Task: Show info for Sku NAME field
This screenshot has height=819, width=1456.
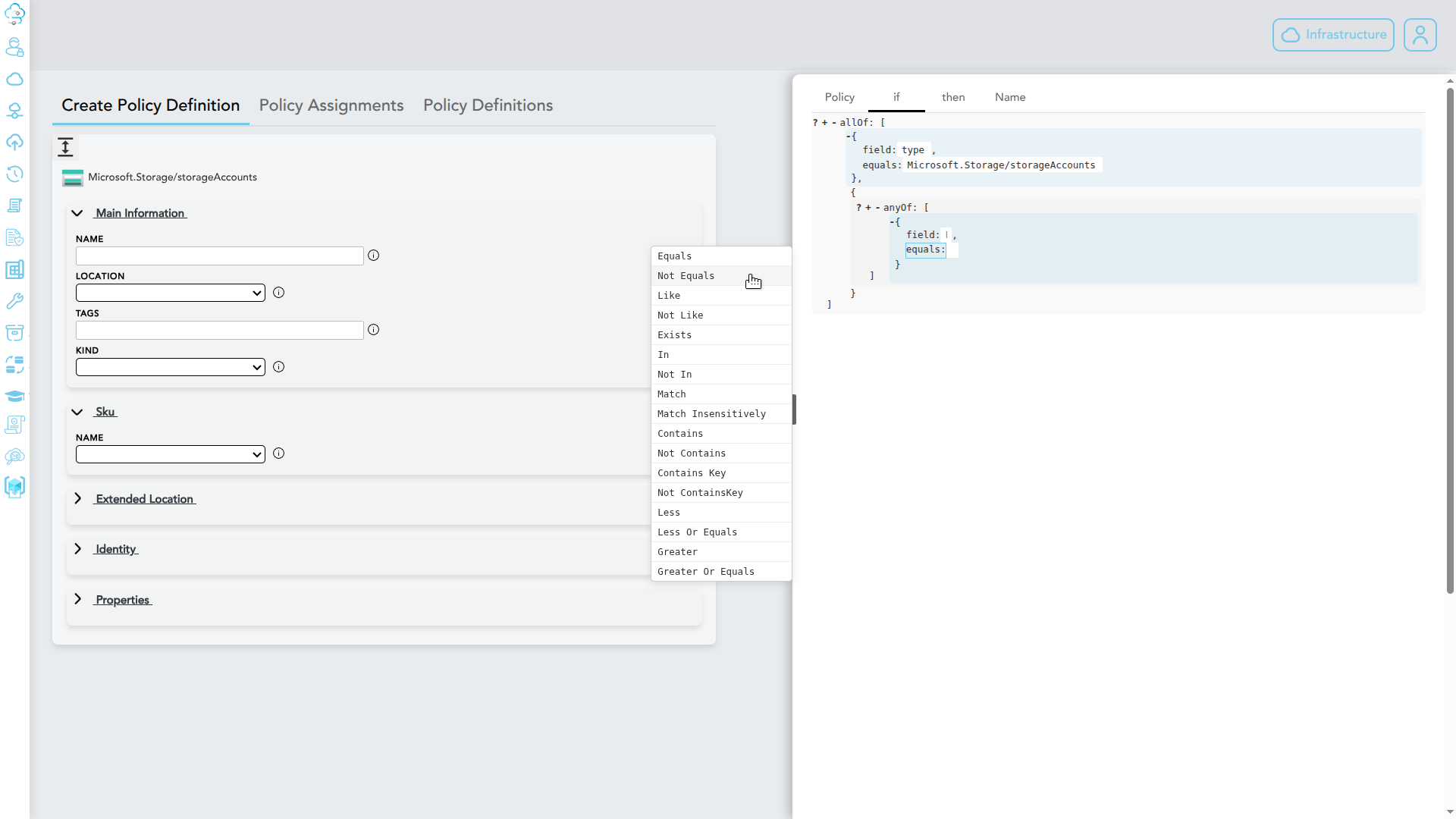Action: (x=278, y=453)
